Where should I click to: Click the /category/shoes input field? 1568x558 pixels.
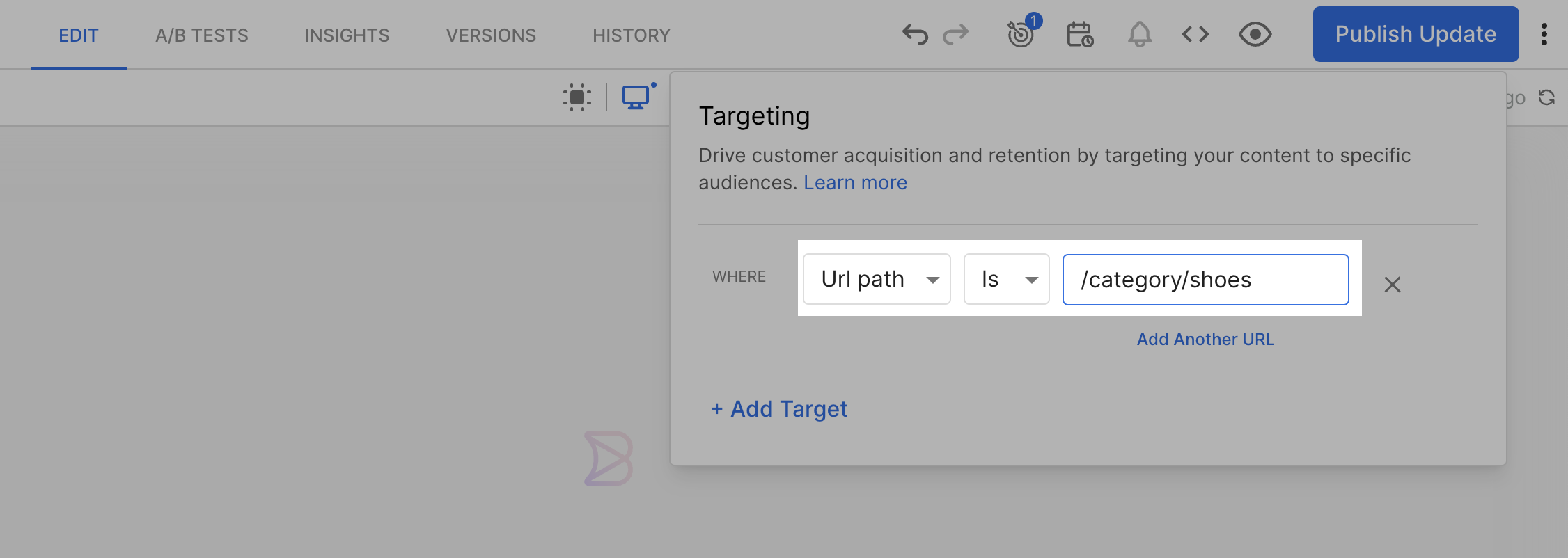[x=1205, y=280]
